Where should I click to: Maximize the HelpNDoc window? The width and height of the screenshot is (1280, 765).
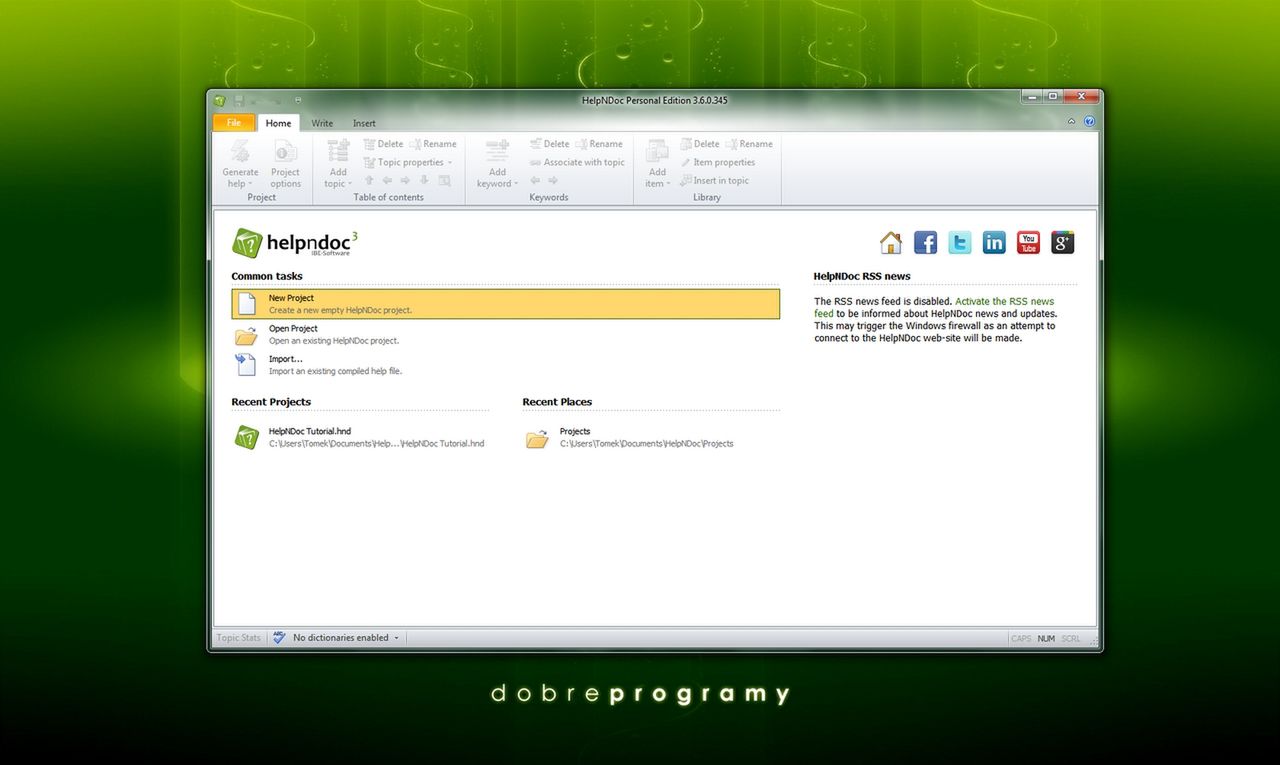[1053, 96]
